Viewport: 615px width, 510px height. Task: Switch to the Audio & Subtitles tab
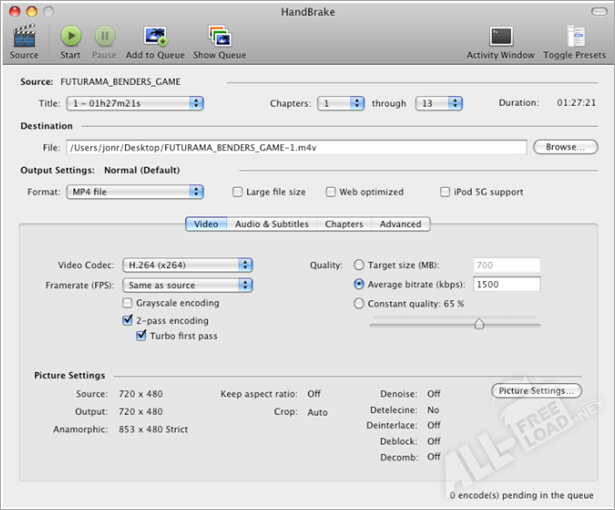[x=272, y=224]
